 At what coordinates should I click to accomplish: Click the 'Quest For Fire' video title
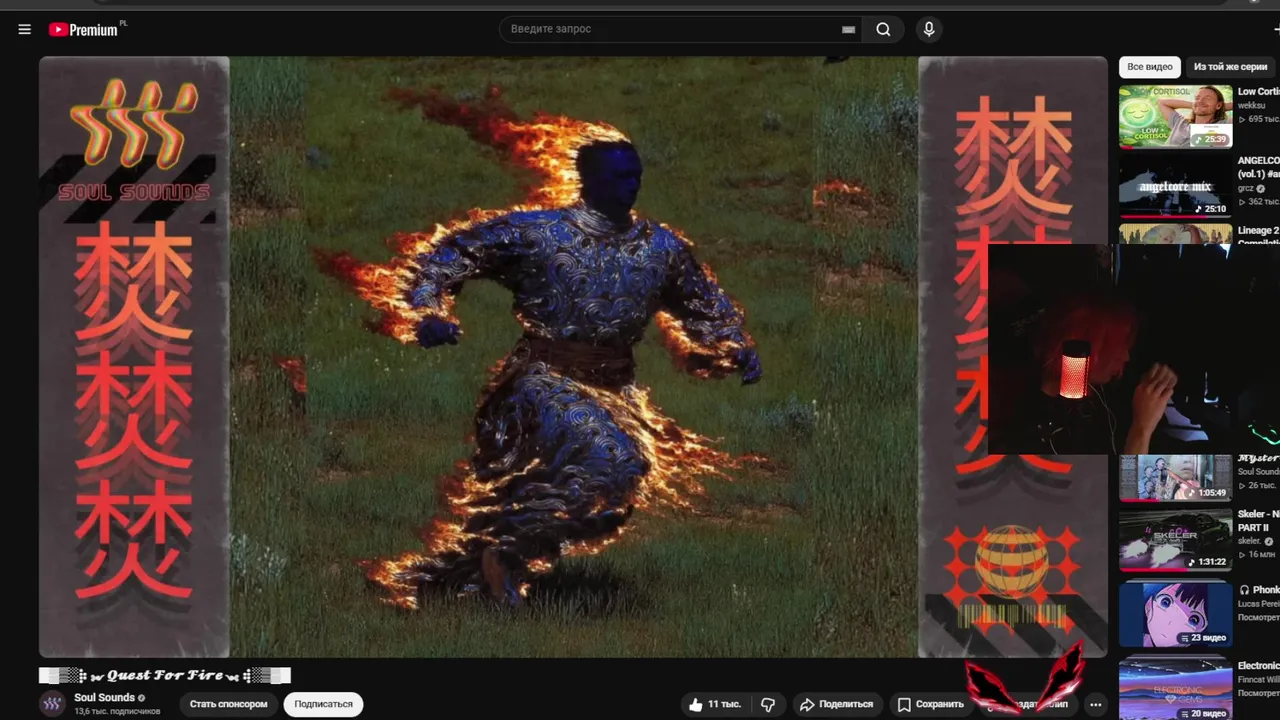pyautogui.click(x=165, y=675)
